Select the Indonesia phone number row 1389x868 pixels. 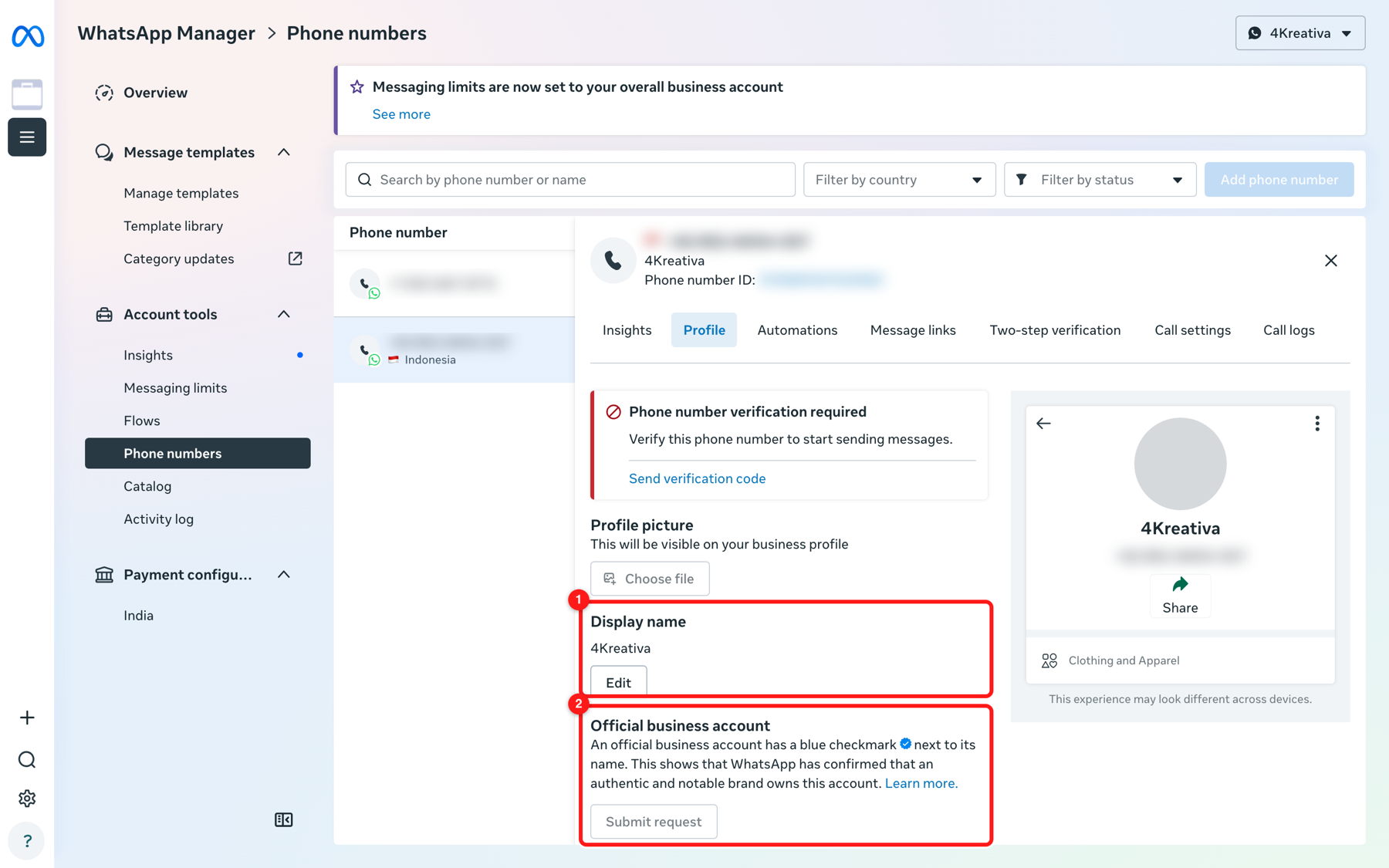pyautogui.click(x=455, y=350)
